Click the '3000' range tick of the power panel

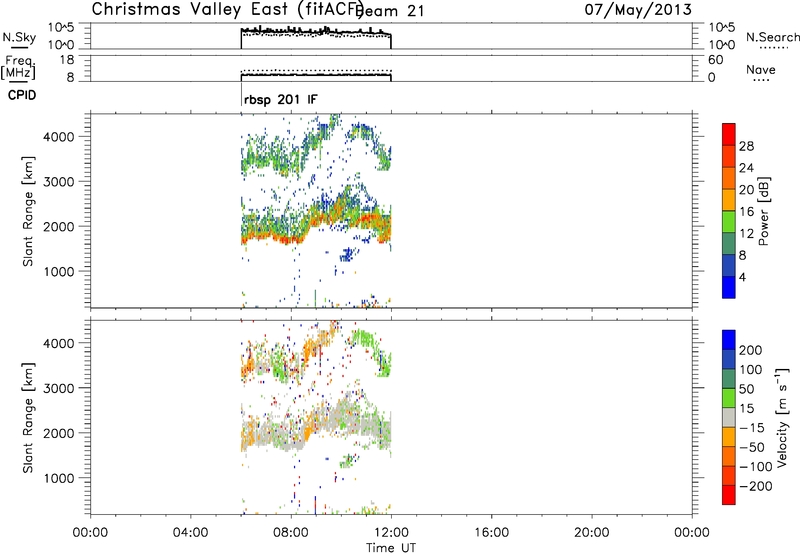(59, 182)
